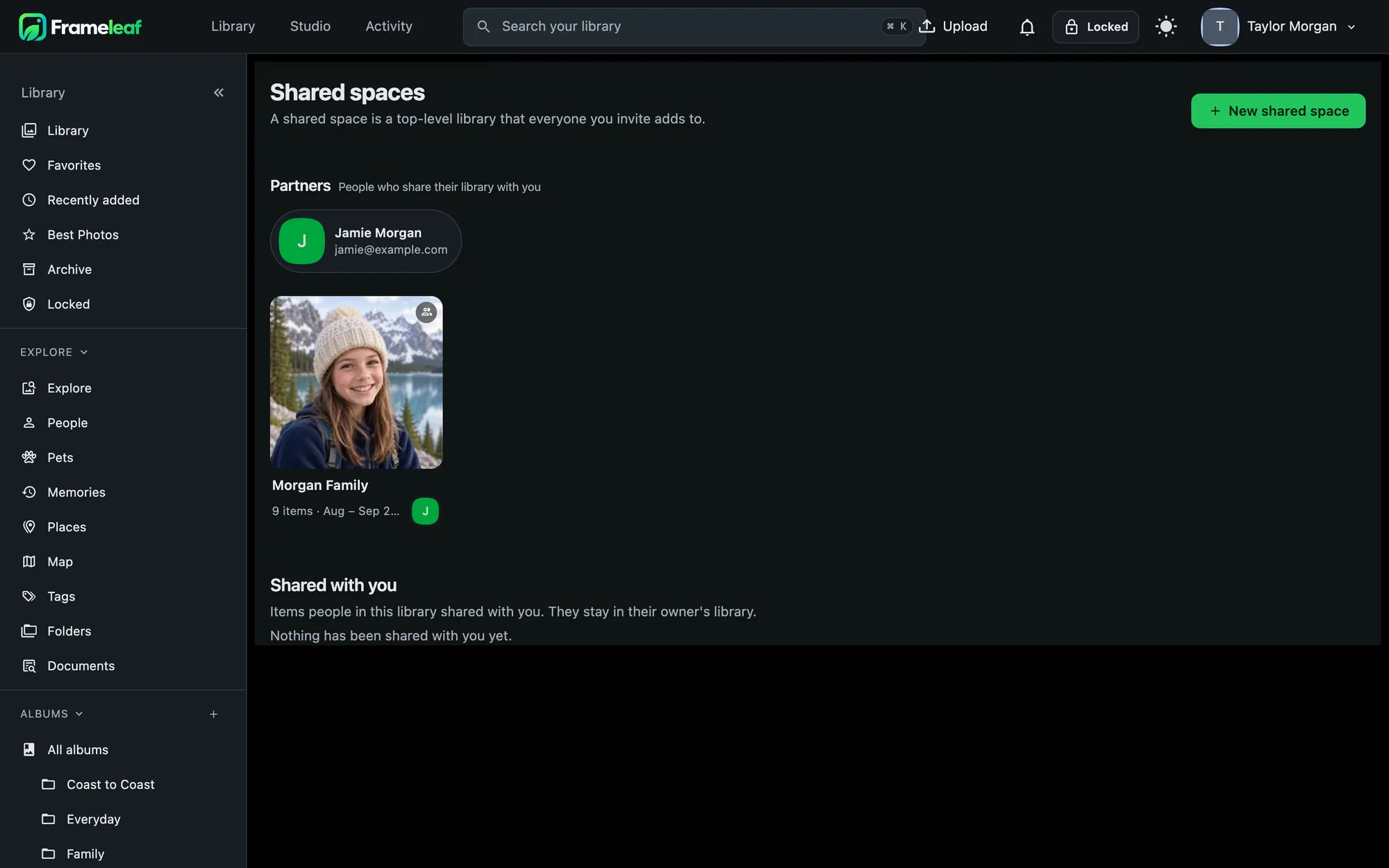Switch to Activity tab
Image resolution: width=1389 pixels, height=868 pixels.
pyautogui.click(x=388, y=26)
